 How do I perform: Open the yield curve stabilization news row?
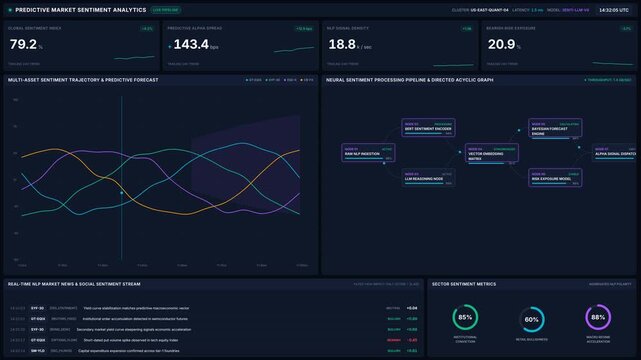tap(214, 308)
